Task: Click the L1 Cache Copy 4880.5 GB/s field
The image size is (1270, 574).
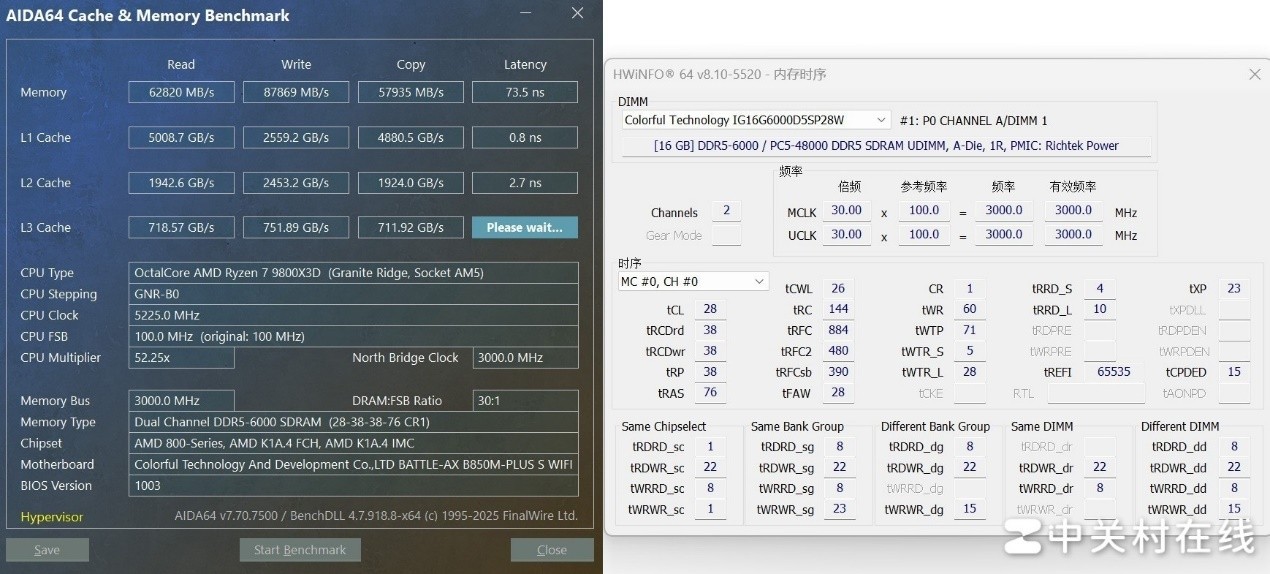Action: tap(411, 138)
